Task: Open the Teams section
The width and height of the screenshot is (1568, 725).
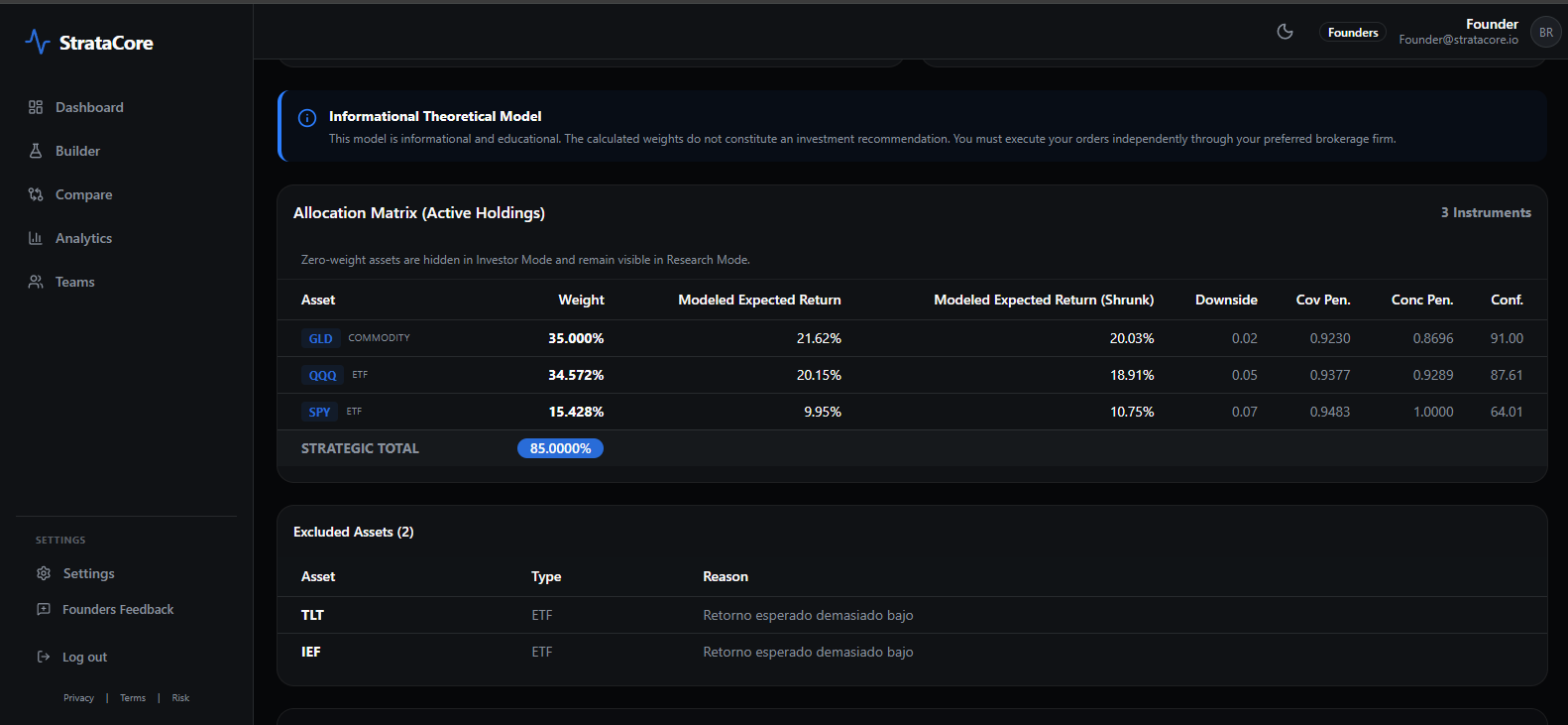Action: (x=75, y=282)
